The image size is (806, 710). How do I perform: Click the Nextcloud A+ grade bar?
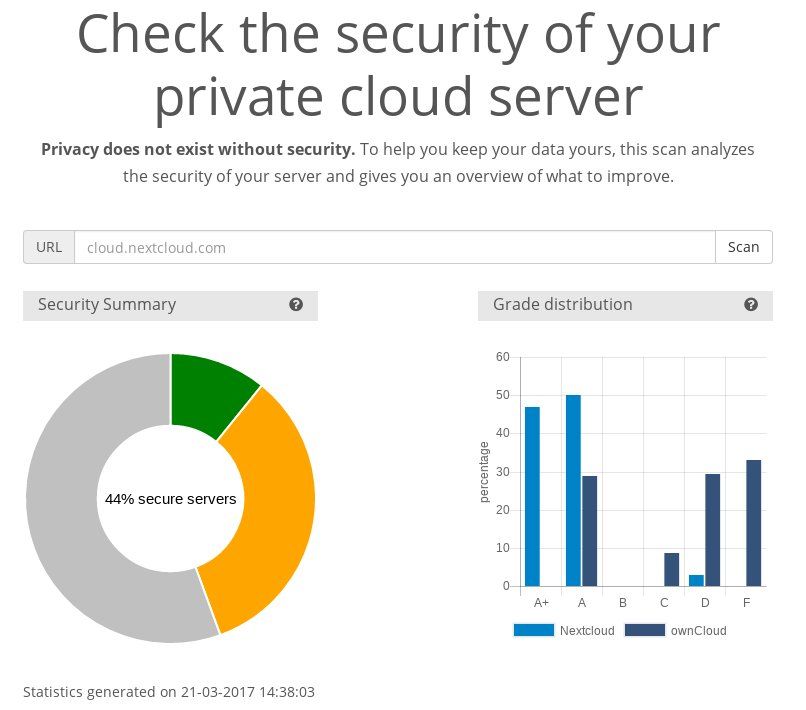(532, 497)
